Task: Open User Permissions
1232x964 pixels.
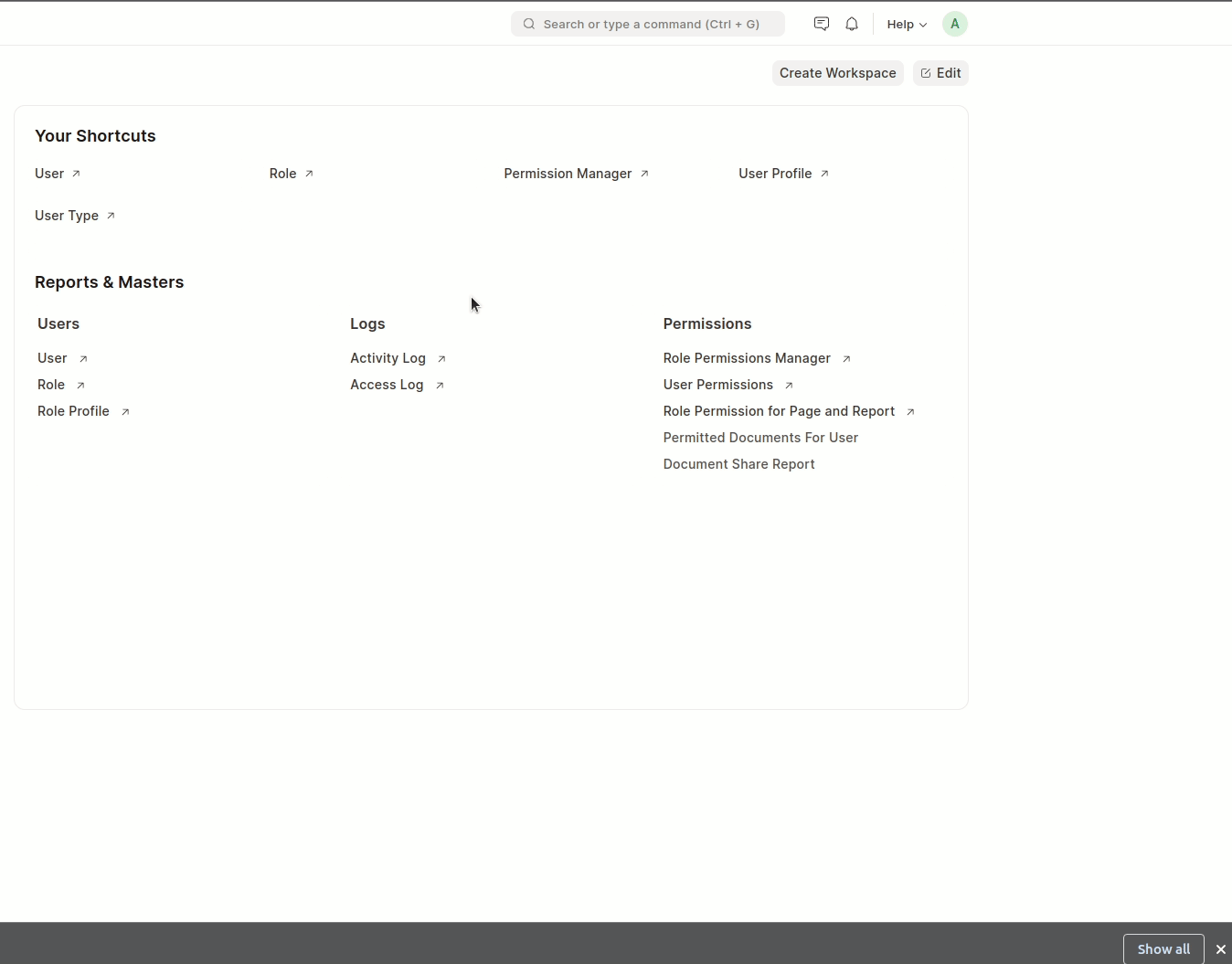Action: [x=717, y=385]
